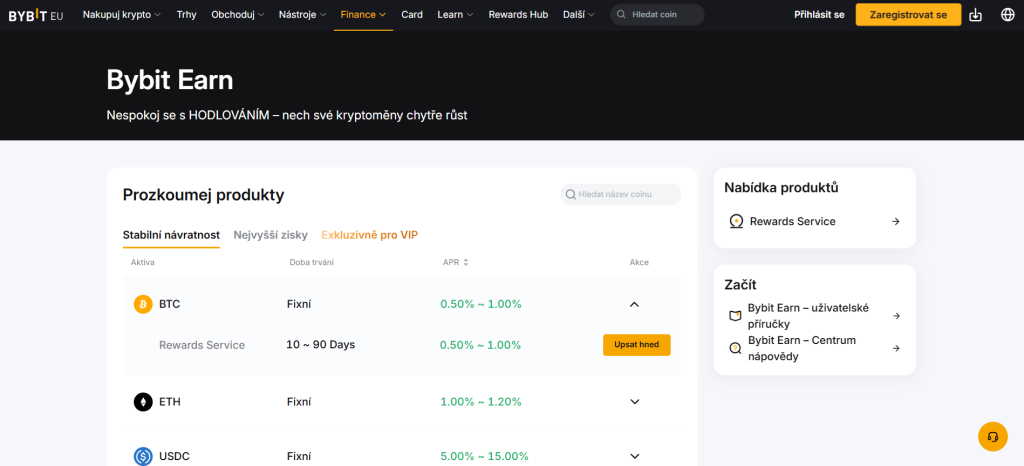Screen dimensions: 1024x466
Task: Click the Bybit EU logo
Action: (36, 15)
